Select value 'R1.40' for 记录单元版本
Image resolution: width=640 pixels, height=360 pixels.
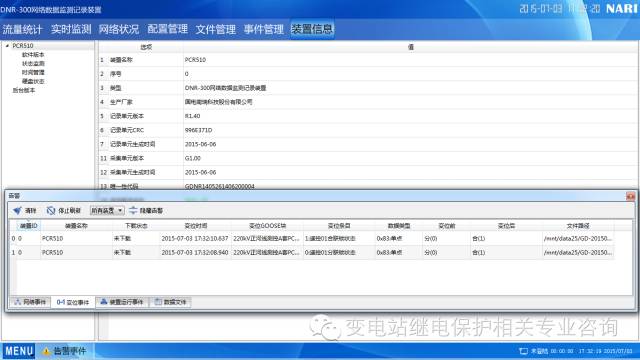(x=192, y=116)
